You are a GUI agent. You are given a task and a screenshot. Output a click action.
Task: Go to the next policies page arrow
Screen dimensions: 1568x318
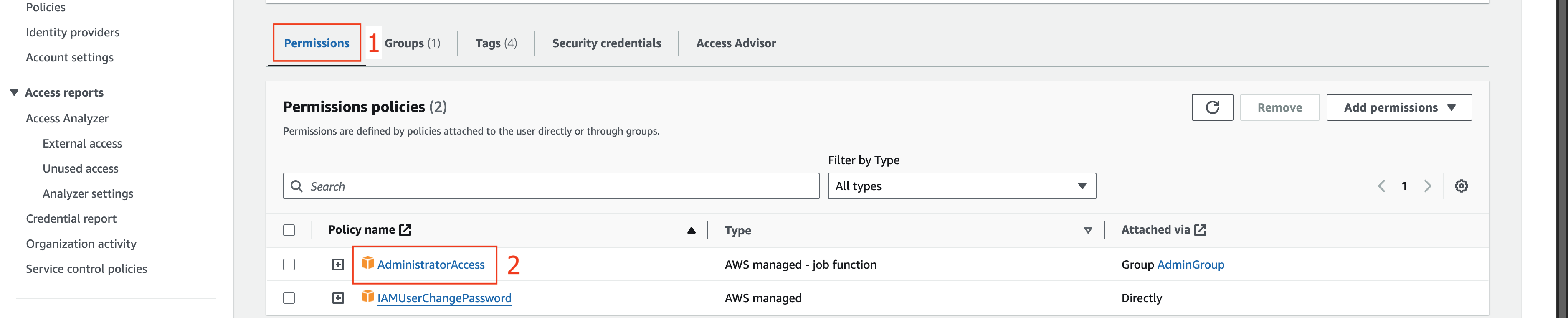point(1427,186)
